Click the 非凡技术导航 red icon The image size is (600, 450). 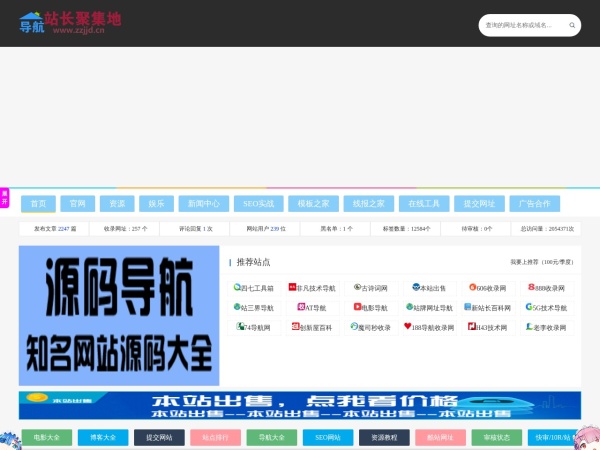292,287
